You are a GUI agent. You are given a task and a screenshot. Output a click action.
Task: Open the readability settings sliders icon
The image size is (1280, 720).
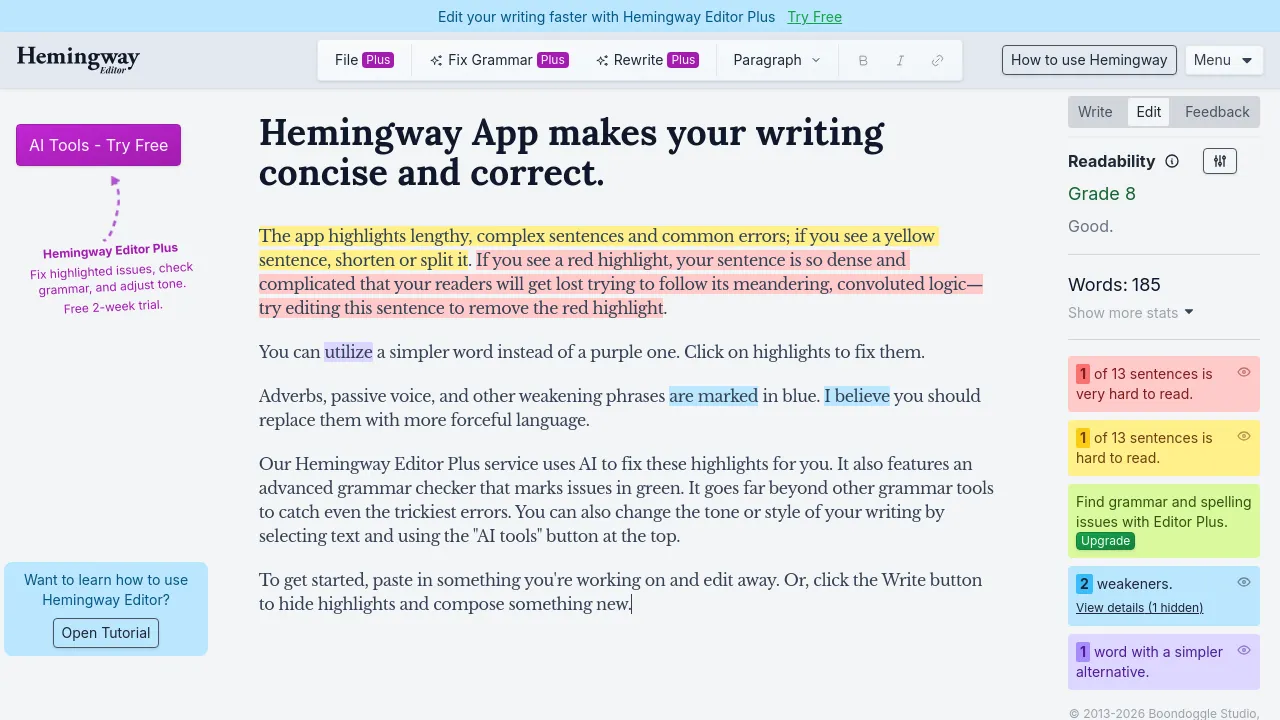pos(1220,161)
